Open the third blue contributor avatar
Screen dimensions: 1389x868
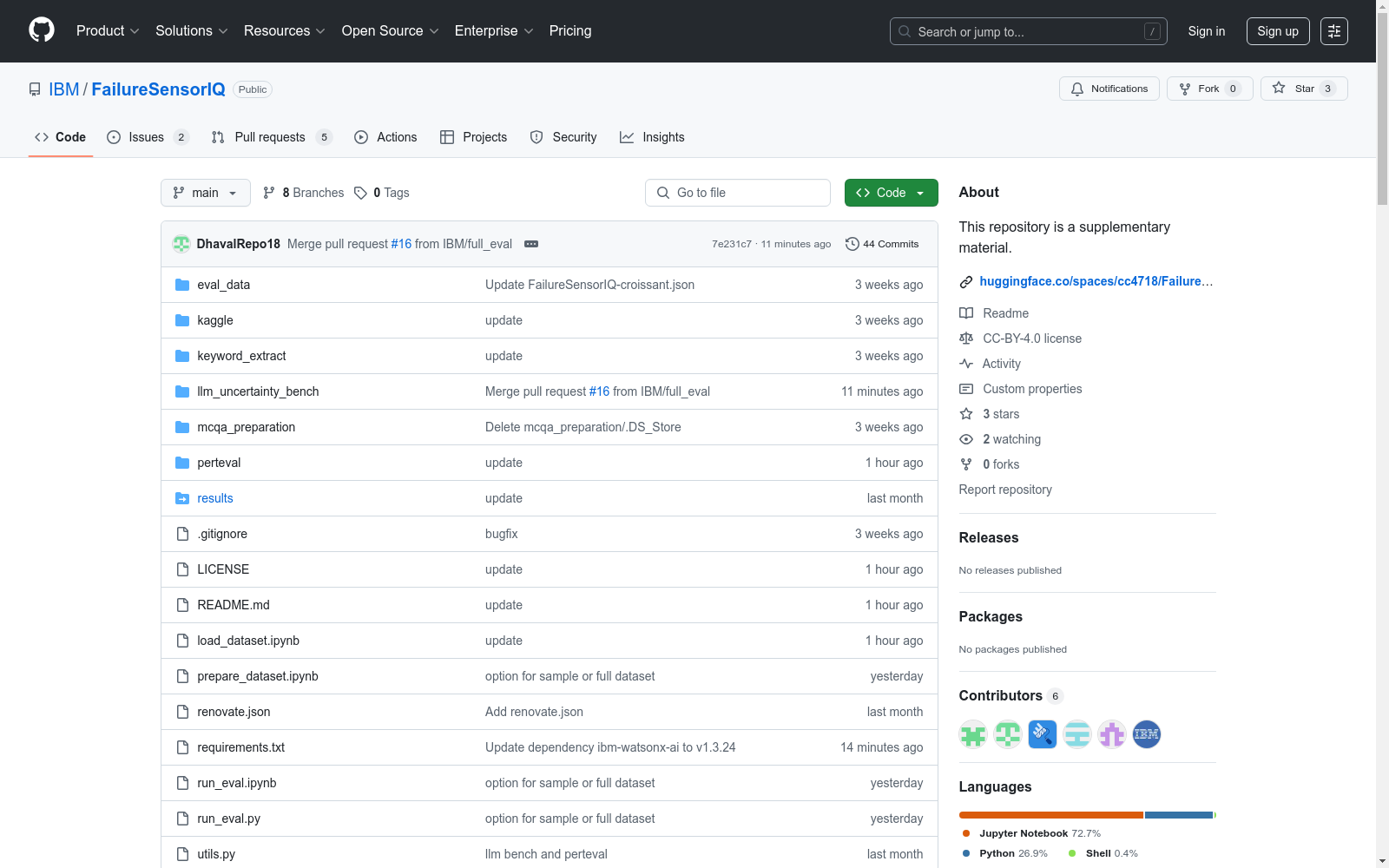(x=1043, y=734)
